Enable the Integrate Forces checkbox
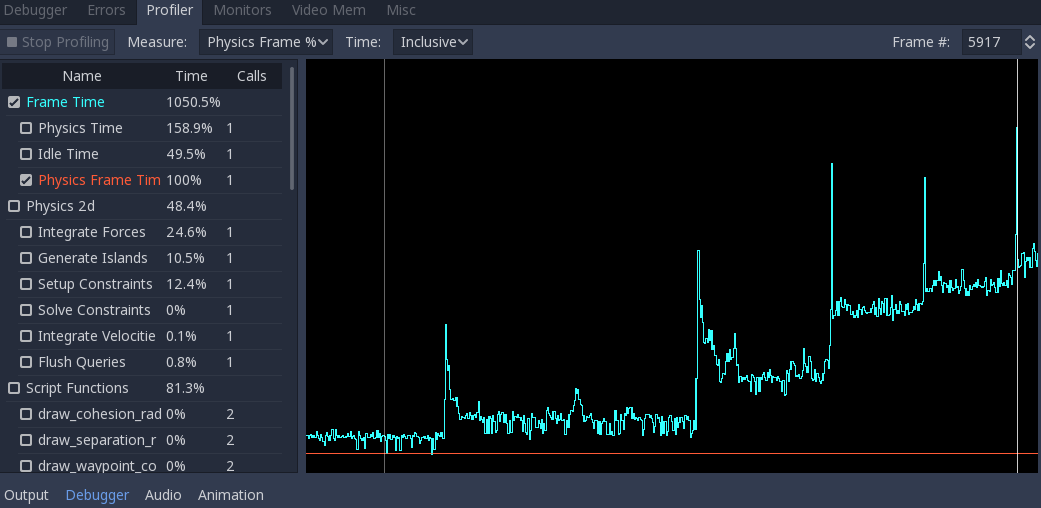1041x508 pixels. (26, 232)
